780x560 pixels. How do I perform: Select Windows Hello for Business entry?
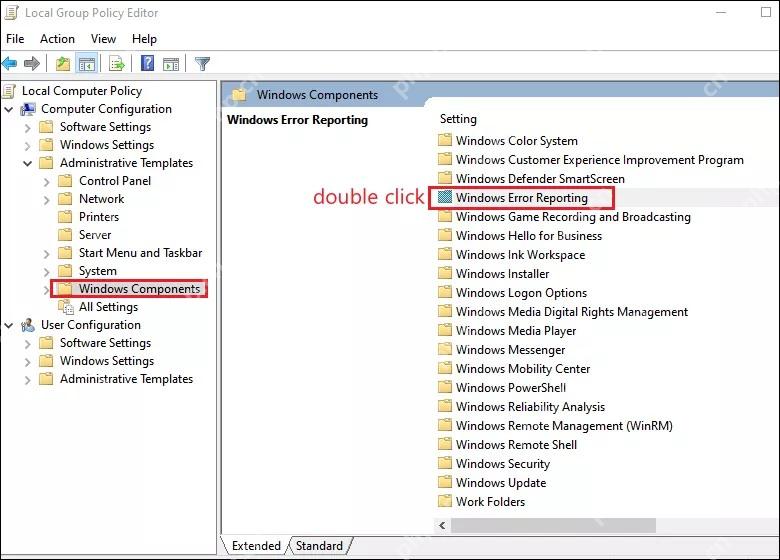(x=529, y=236)
